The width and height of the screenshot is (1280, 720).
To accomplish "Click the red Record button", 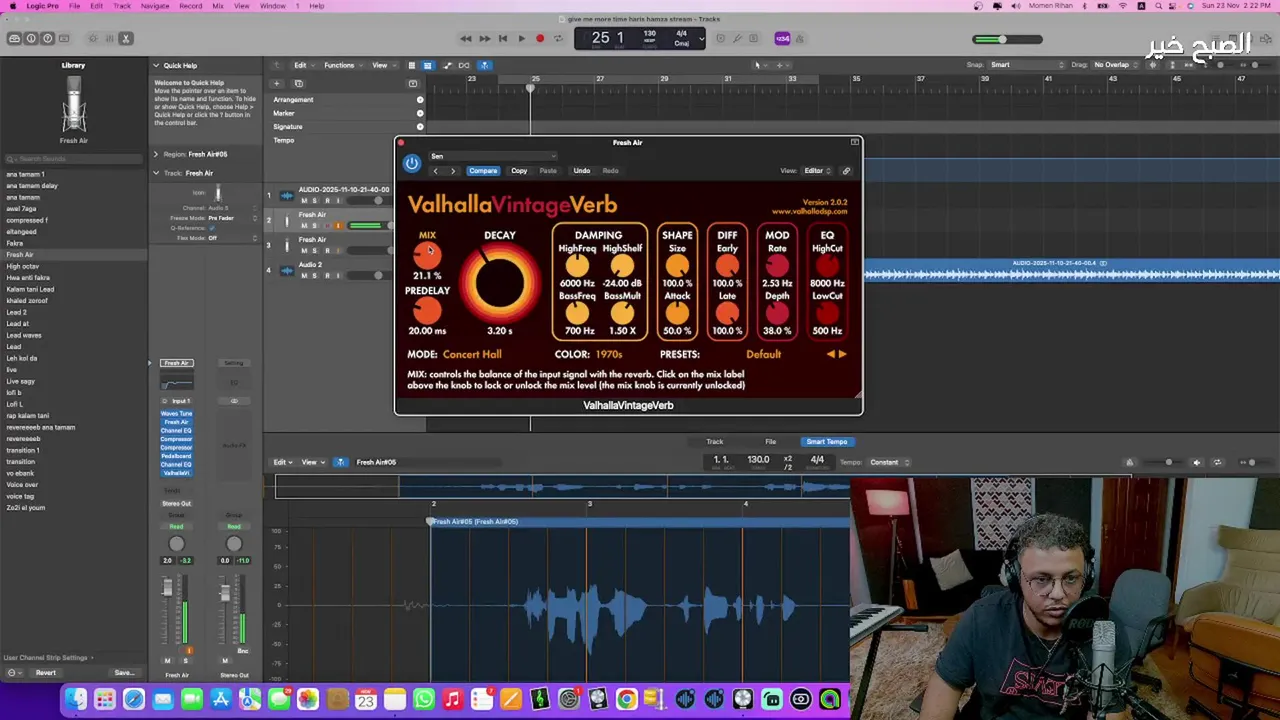I will click(540, 39).
